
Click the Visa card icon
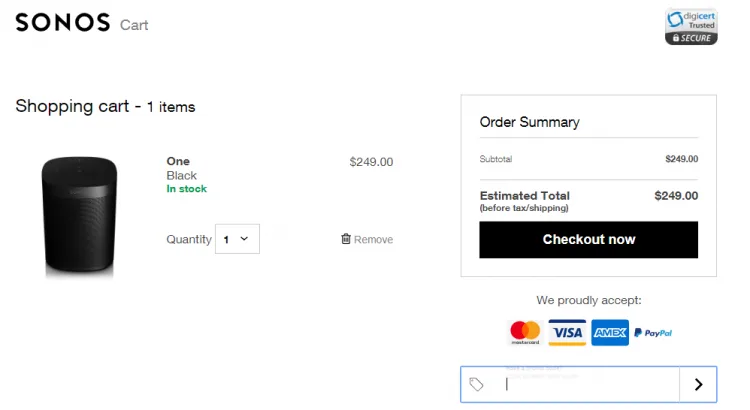[567, 332]
